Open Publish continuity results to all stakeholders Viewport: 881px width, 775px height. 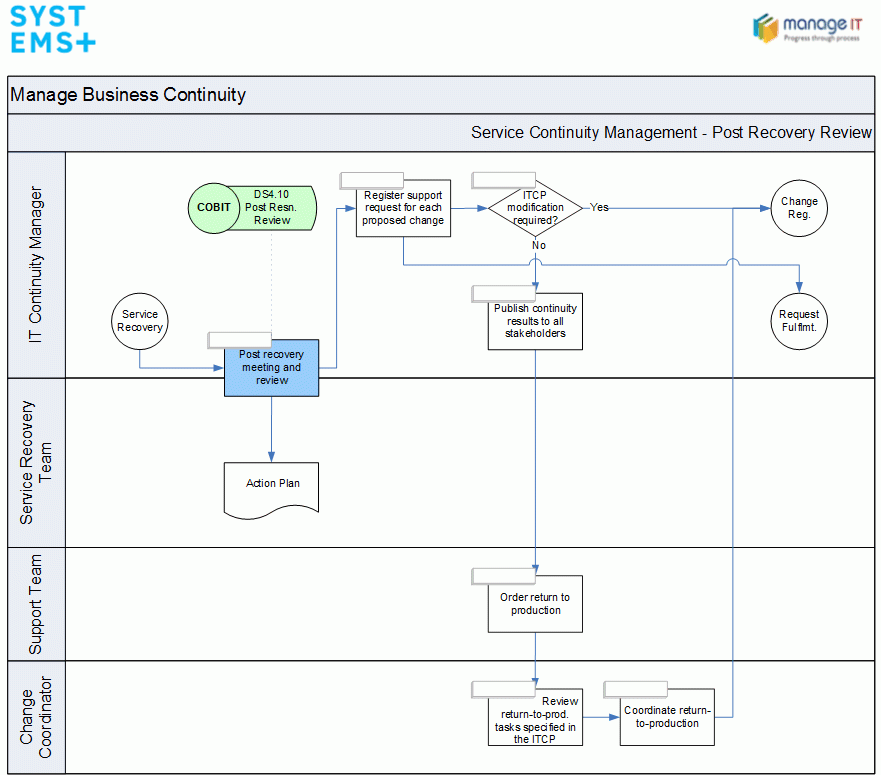click(535, 321)
